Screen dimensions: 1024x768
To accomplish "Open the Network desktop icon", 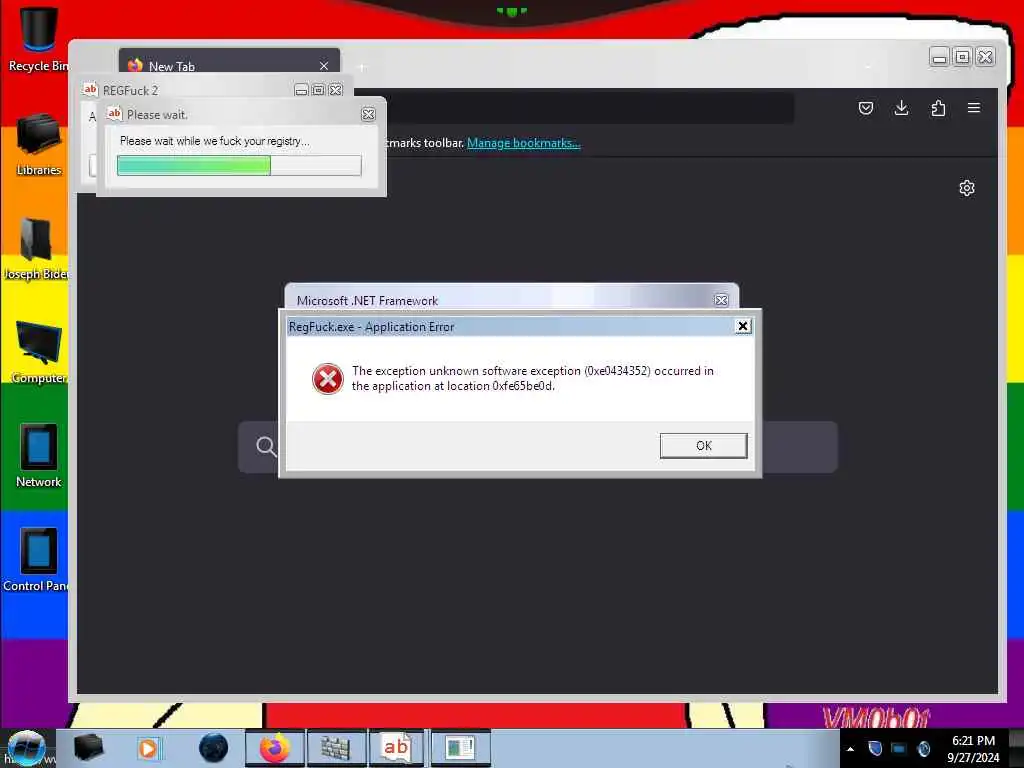I will pyautogui.click(x=39, y=456).
